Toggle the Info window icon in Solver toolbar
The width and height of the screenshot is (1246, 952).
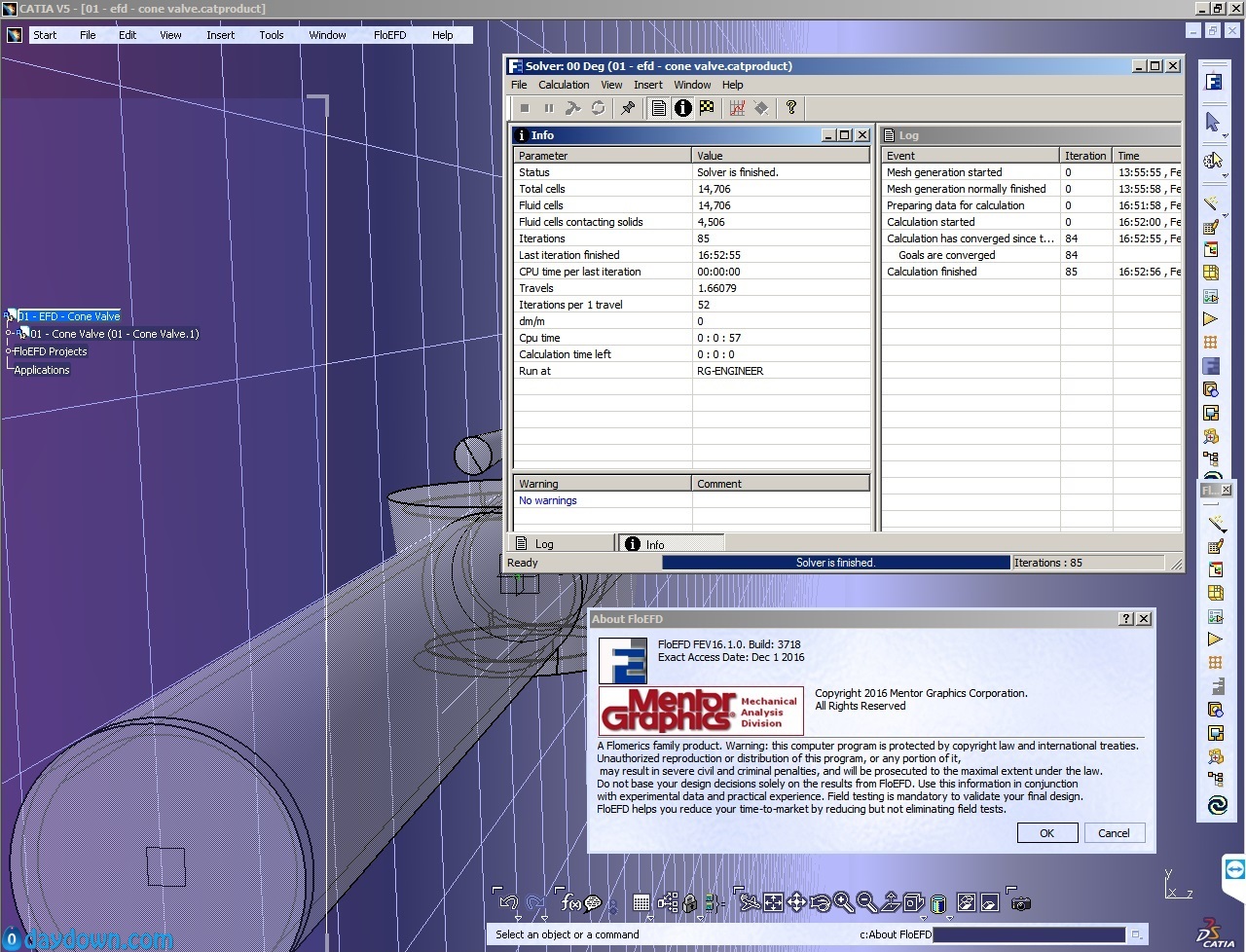(x=683, y=108)
